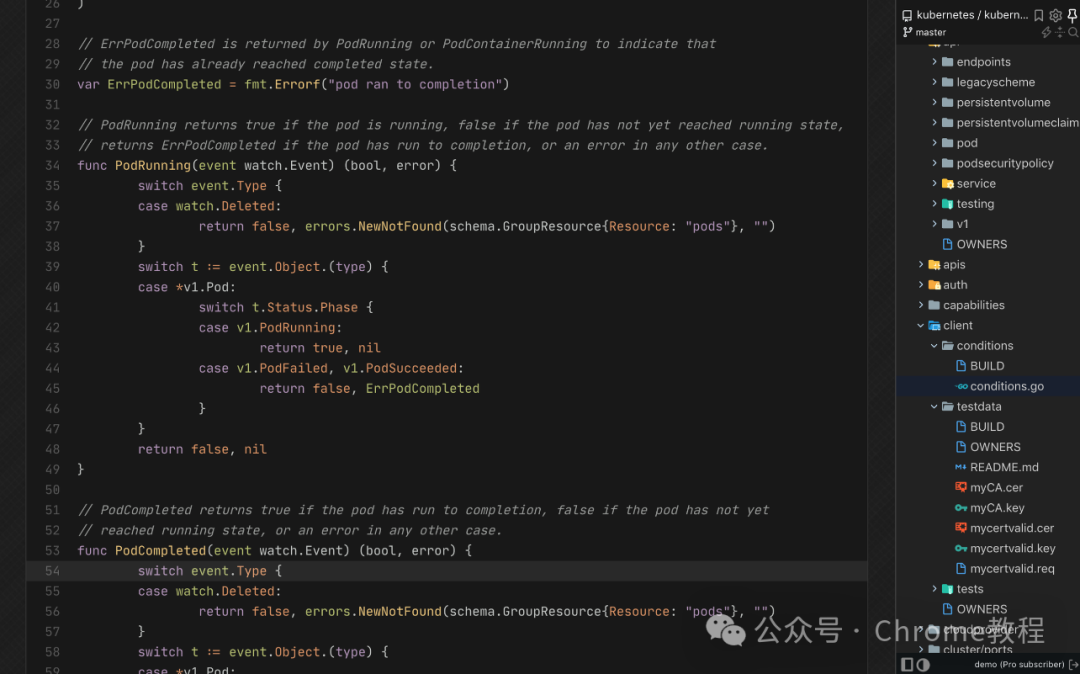Expand the tests folder
The image size is (1080, 674).
[935, 589]
